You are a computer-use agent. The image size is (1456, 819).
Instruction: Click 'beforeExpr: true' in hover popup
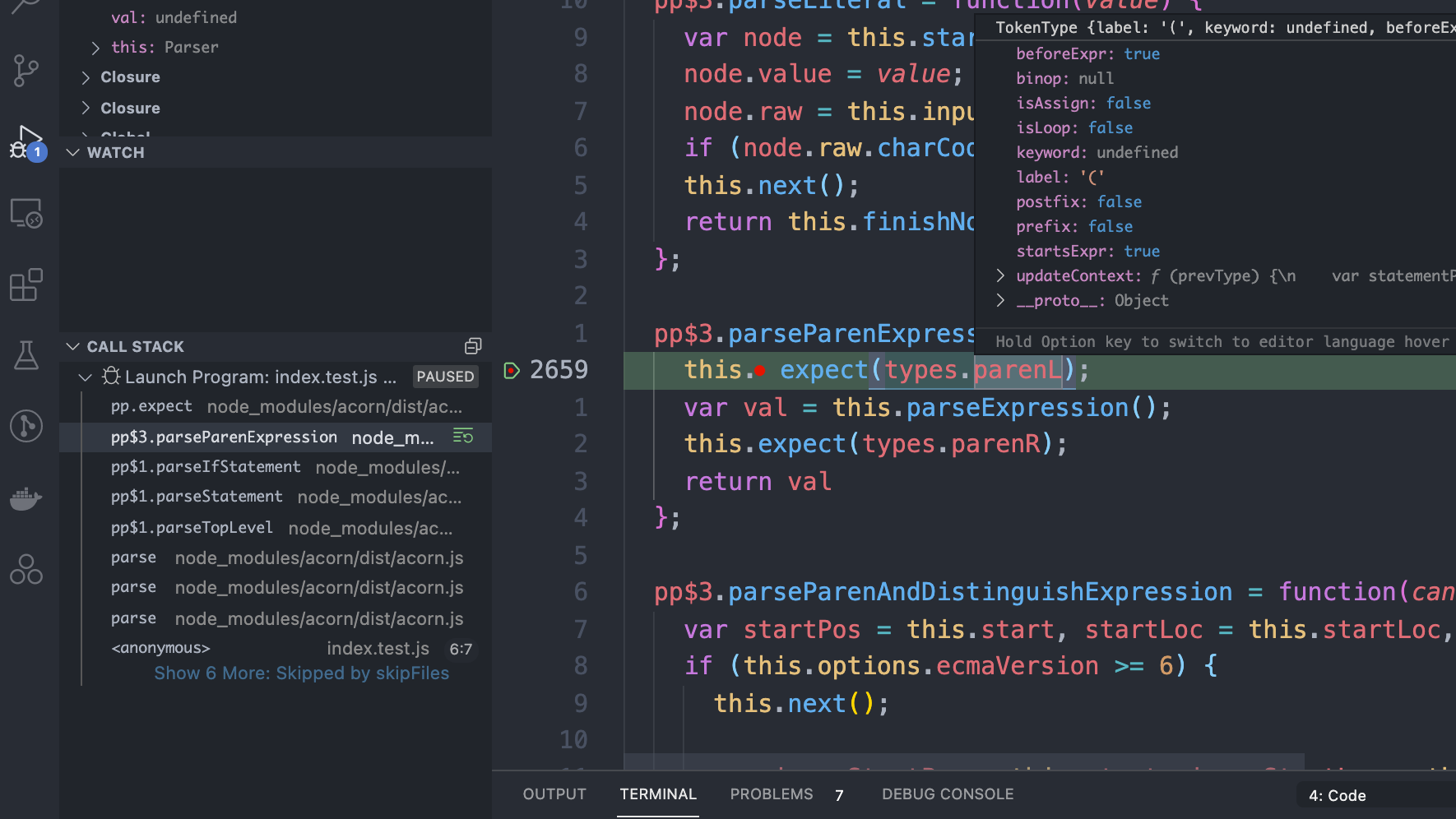pyautogui.click(x=1087, y=53)
